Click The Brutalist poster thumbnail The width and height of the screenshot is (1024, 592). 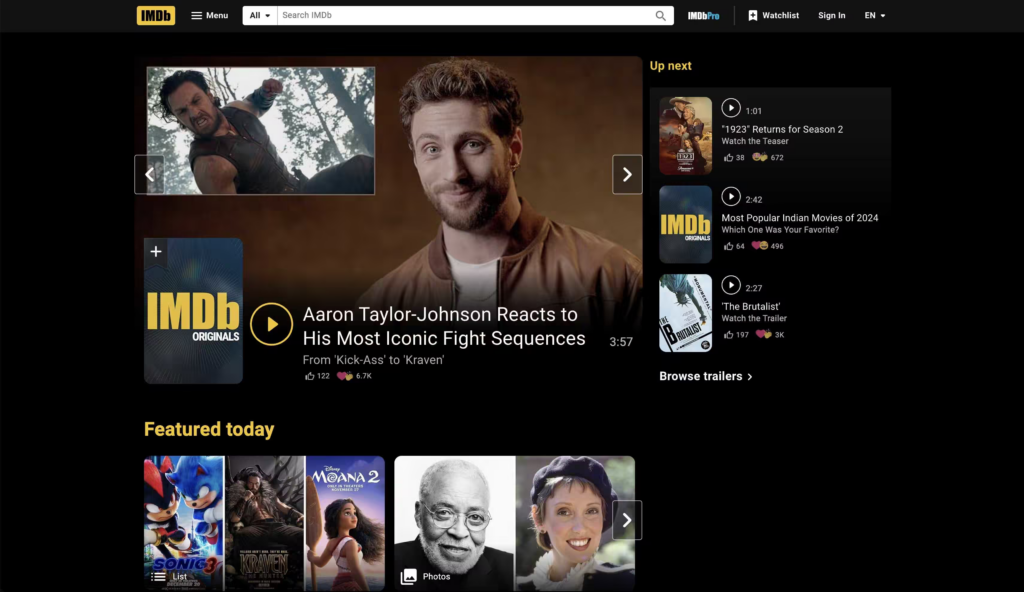pyautogui.click(x=685, y=313)
